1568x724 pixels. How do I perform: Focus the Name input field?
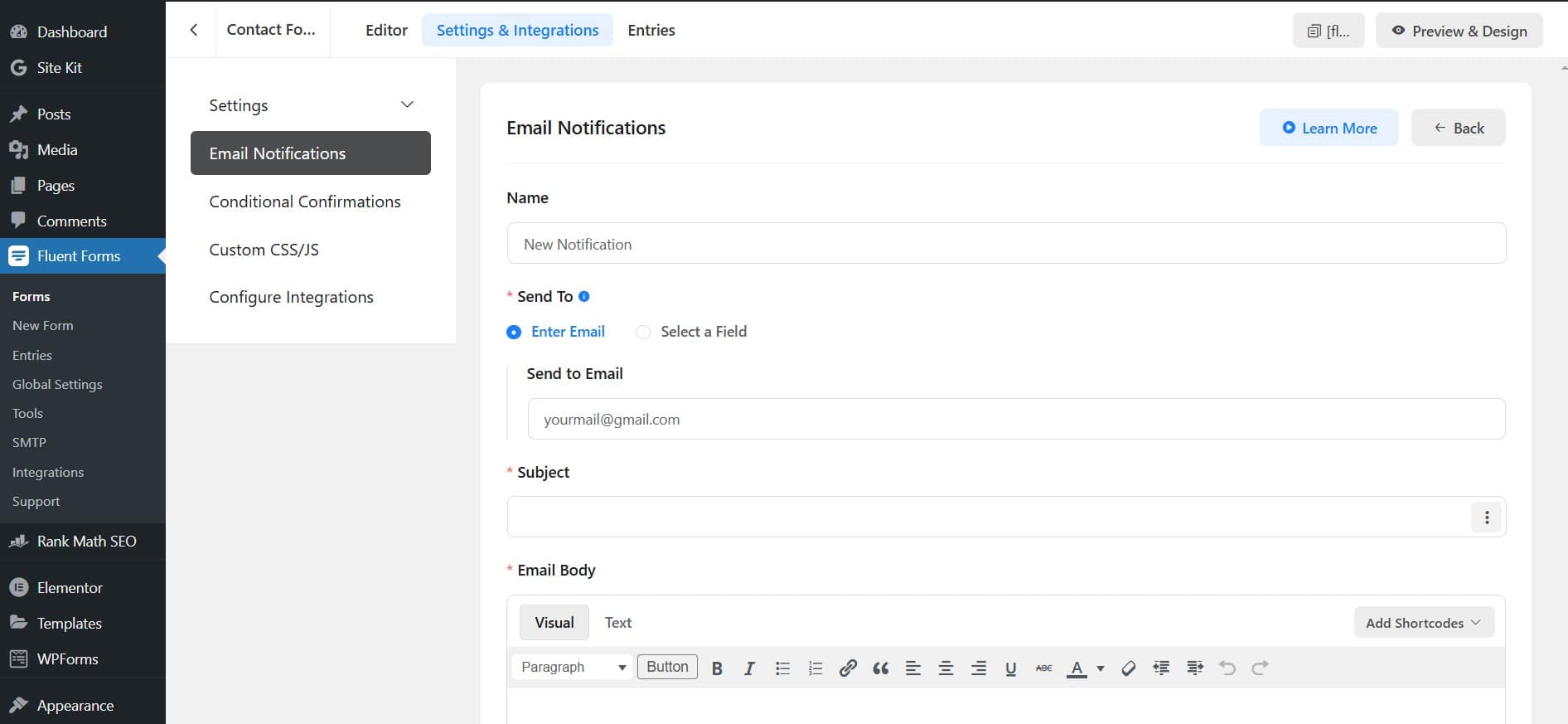coord(1006,243)
